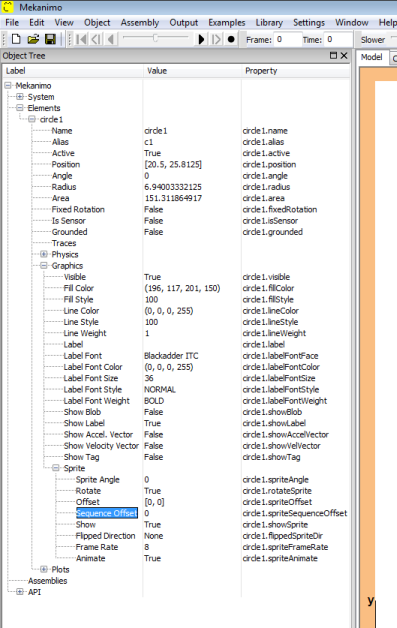The height and width of the screenshot is (628, 397).
Task: Open the Window menu
Action: click(352, 23)
